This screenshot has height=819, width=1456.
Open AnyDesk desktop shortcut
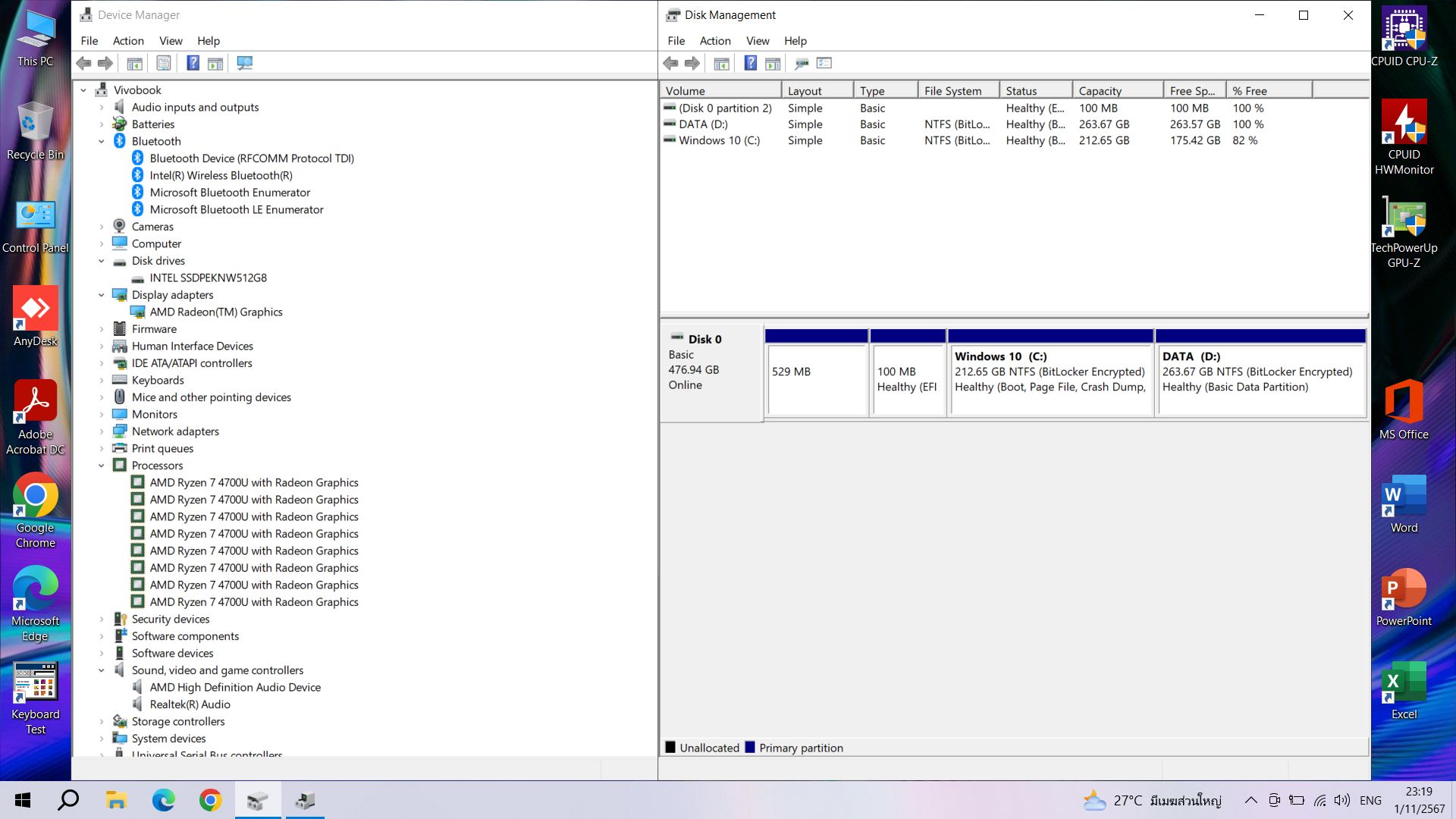click(x=36, y=316)
